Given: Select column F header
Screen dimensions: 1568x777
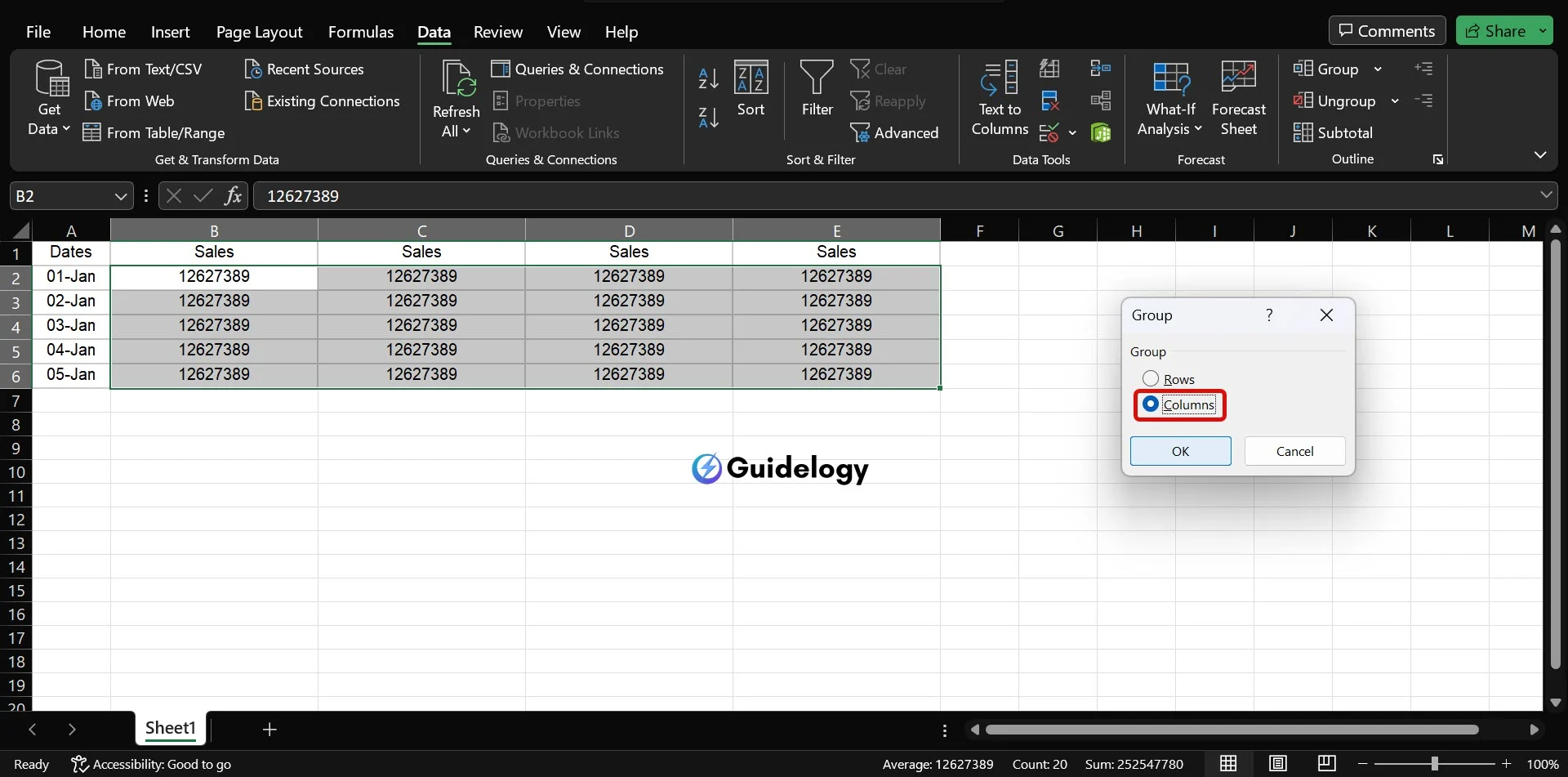Looking at the screenshot, I should coord(979,231).
